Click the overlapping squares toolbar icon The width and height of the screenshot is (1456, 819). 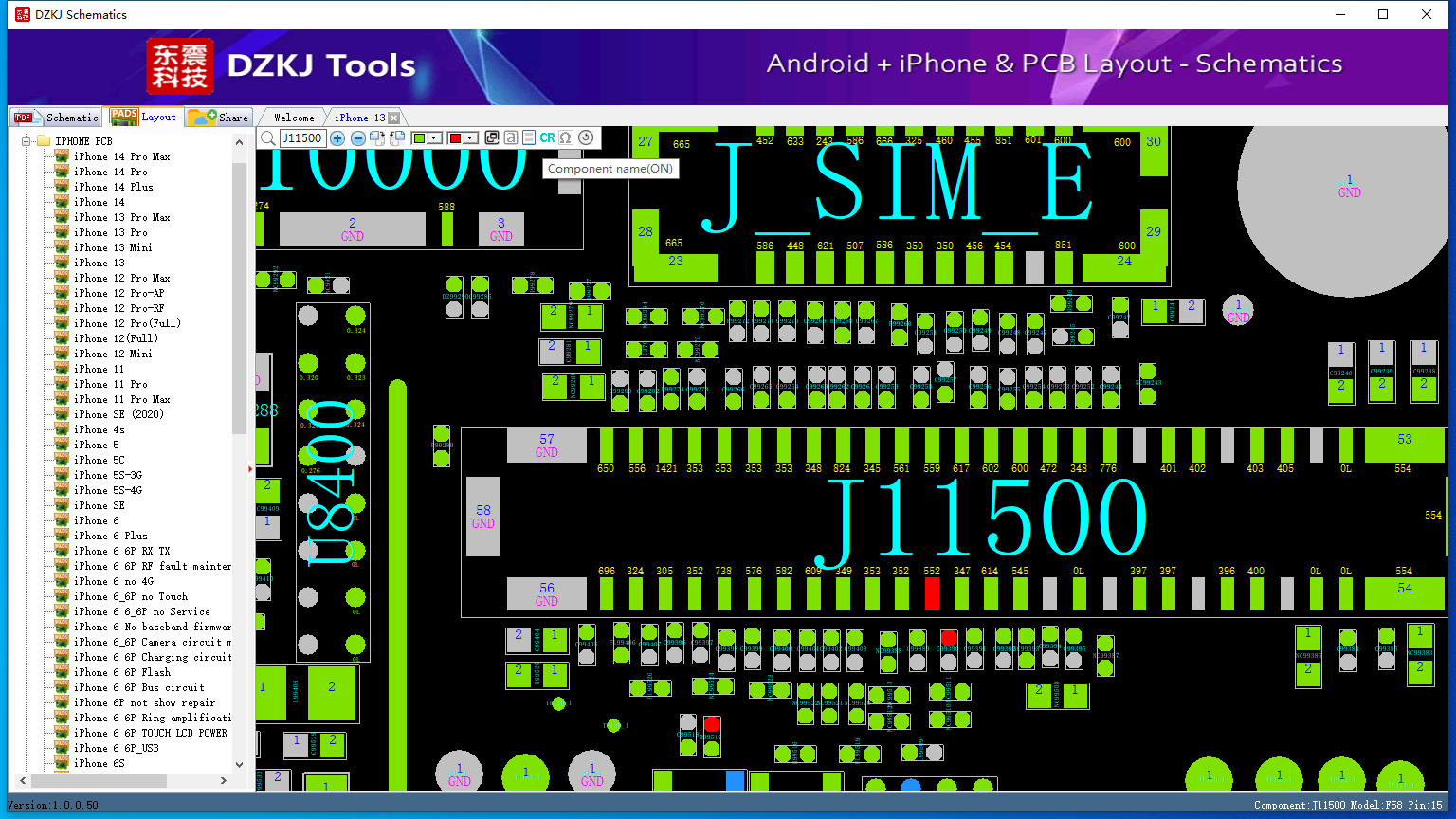tap(492, 138)
